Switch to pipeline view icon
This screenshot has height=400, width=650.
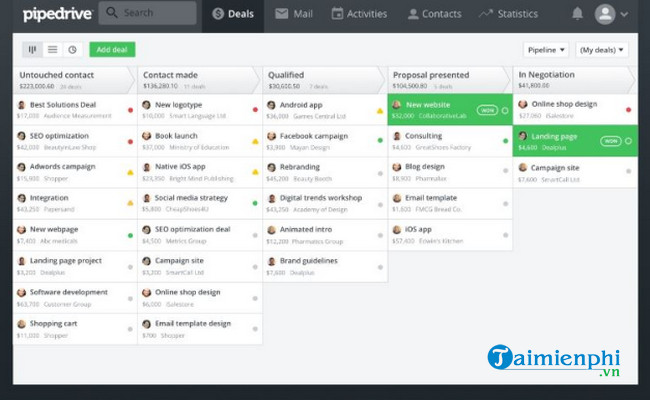click(32, 50)
